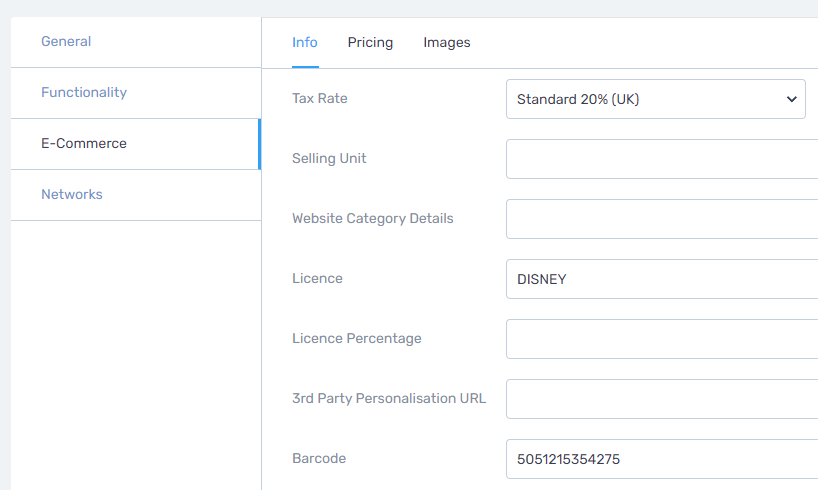
Task: Click the Selling Unit label
Action: tap(329, 158)
